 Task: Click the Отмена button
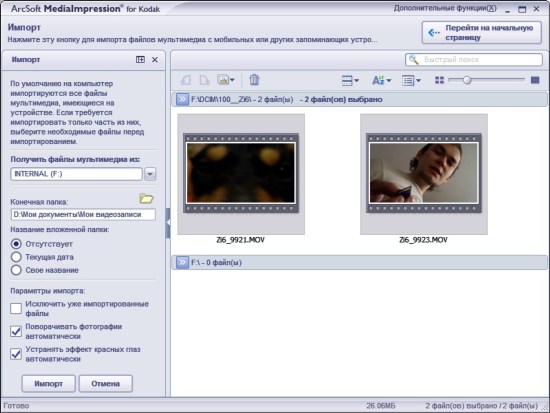(106, 384)
